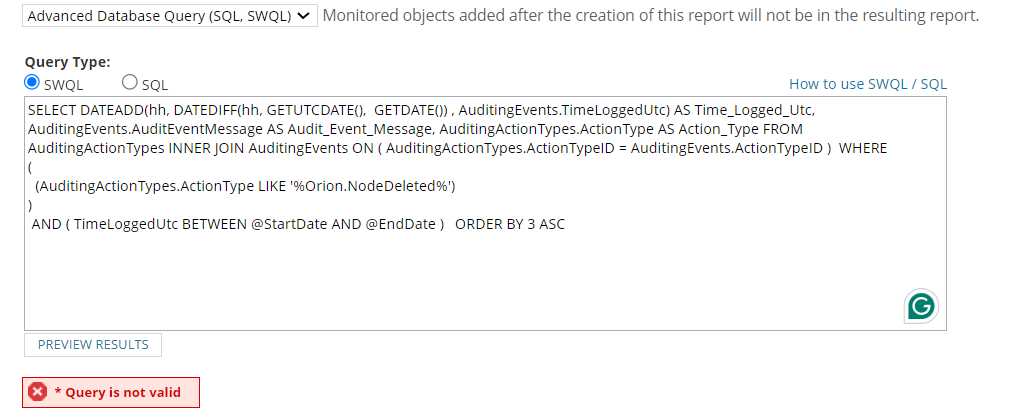
Task: Click the SWQL radio label text
Action: [x=64, y=85]
